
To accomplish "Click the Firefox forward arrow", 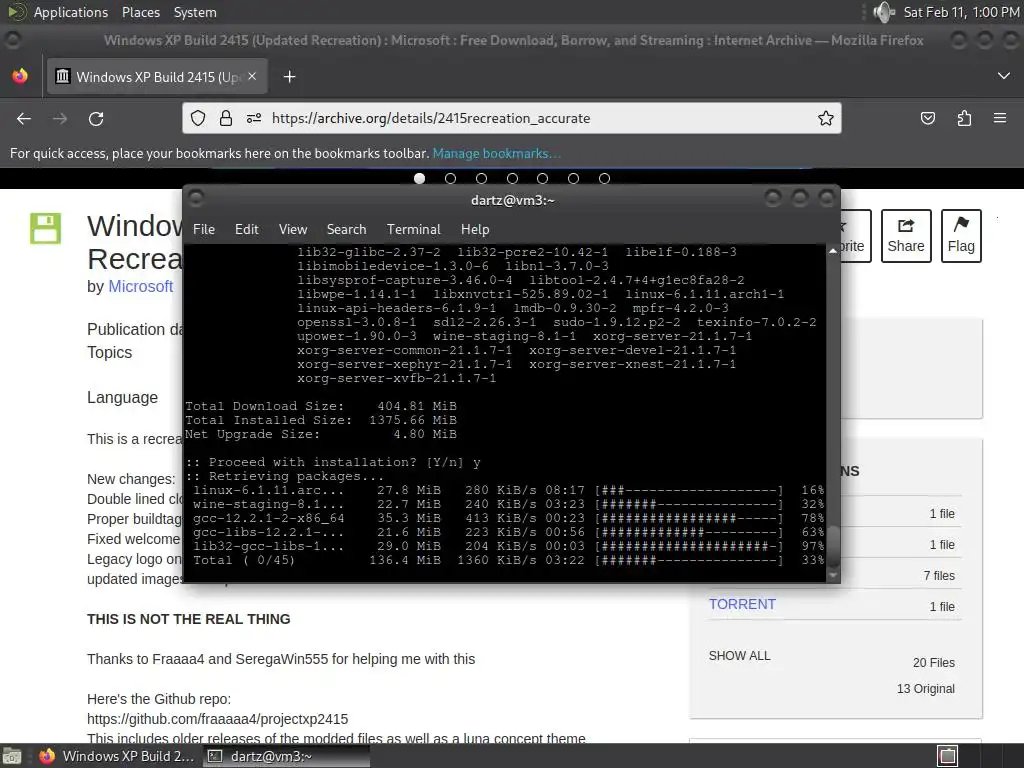I will (60, 119).
